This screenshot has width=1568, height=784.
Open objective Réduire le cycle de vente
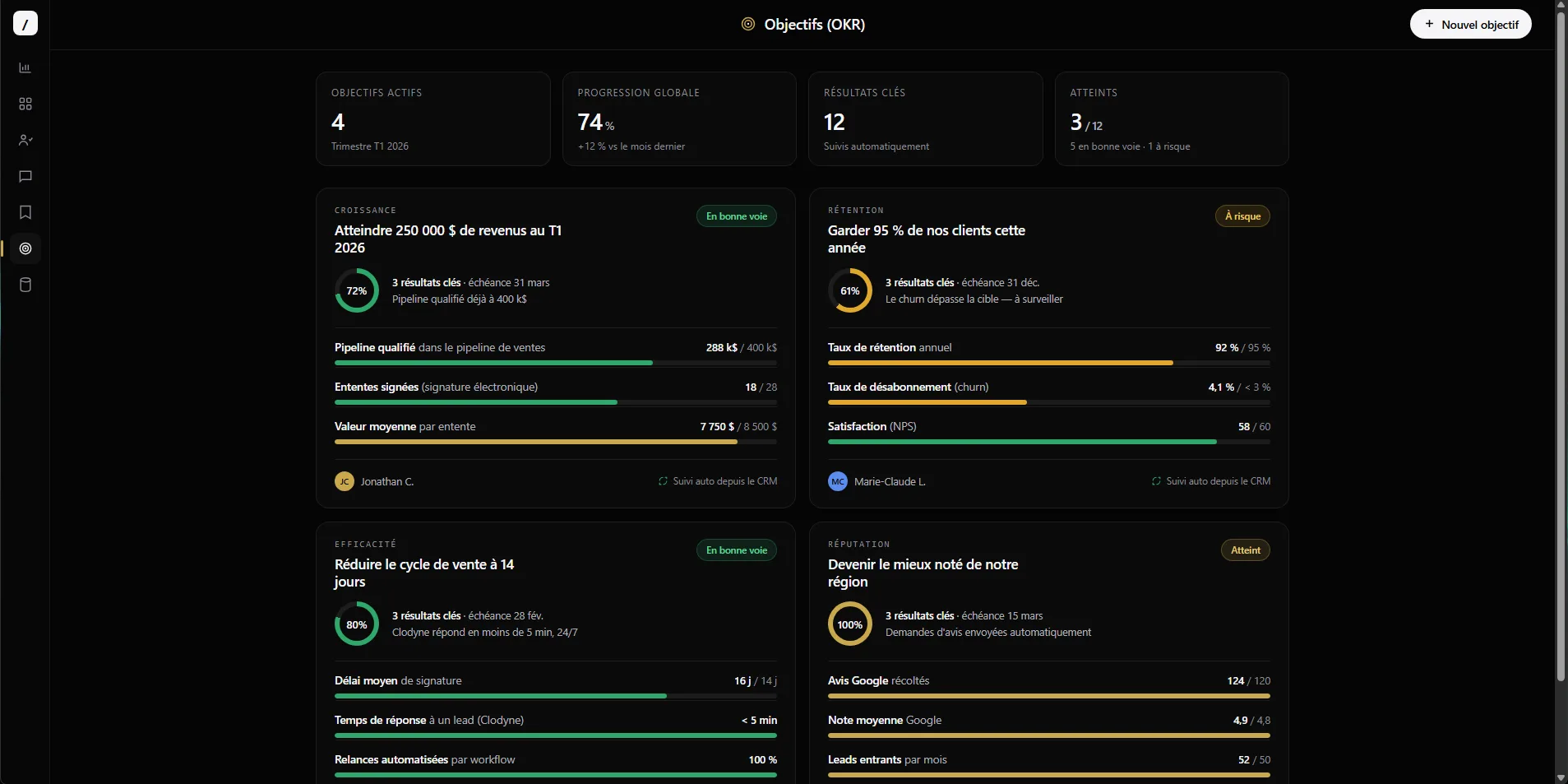point(424,573)
